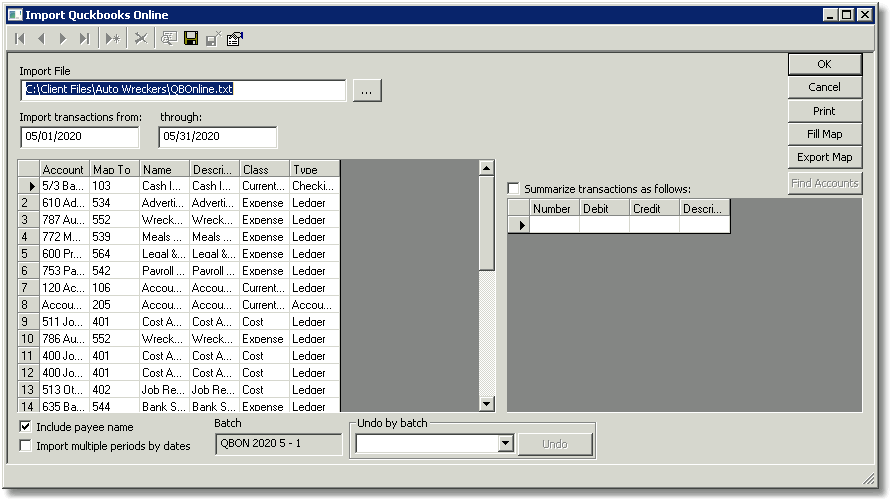Click the application icon in title bar
This screenshot has height=503, width=893.
click(15, 15)
